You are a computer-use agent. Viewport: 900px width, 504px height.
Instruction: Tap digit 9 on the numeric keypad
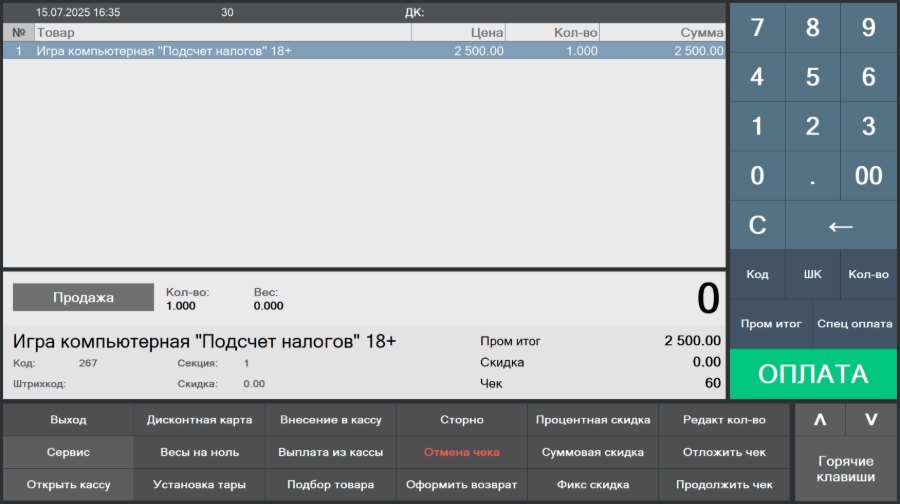point(868,28)
